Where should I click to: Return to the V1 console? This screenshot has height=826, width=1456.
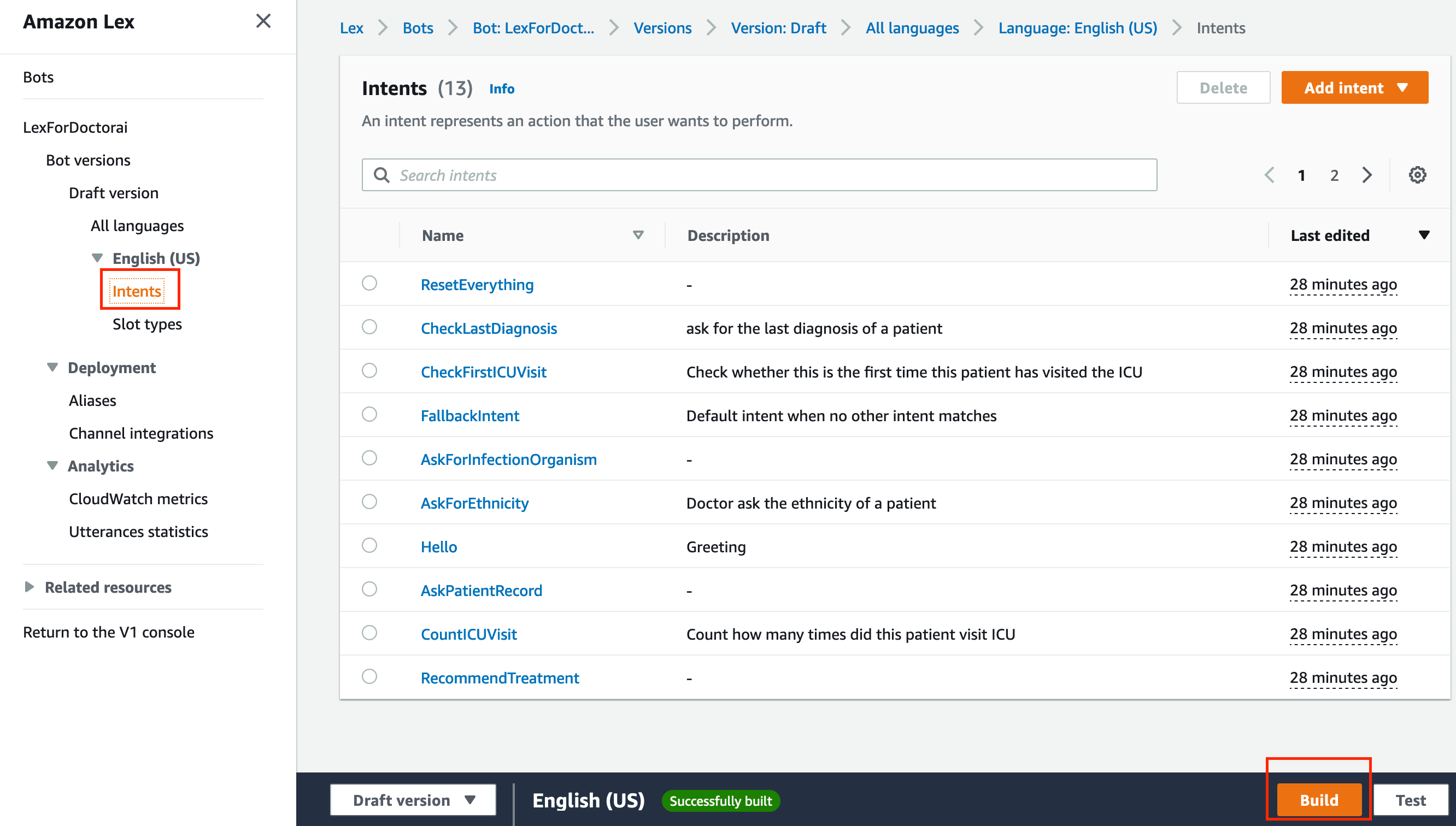point(108,632)
